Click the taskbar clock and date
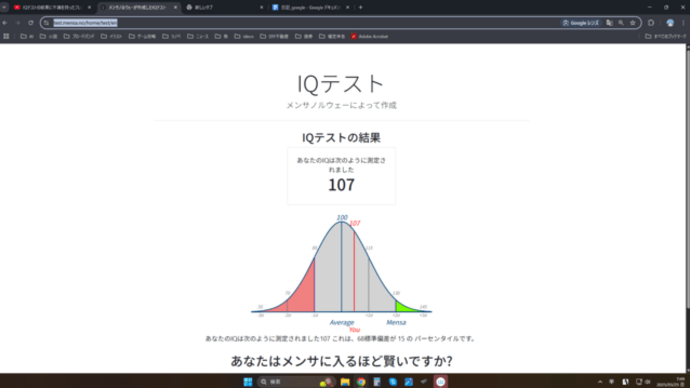Screen dimensions: 690x388 (x=671, y=382)
